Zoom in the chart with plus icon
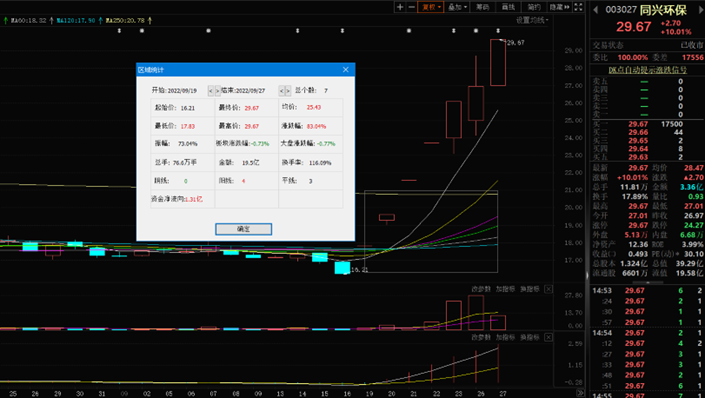This screenshot has height=398, width=705. pos(400,7)
